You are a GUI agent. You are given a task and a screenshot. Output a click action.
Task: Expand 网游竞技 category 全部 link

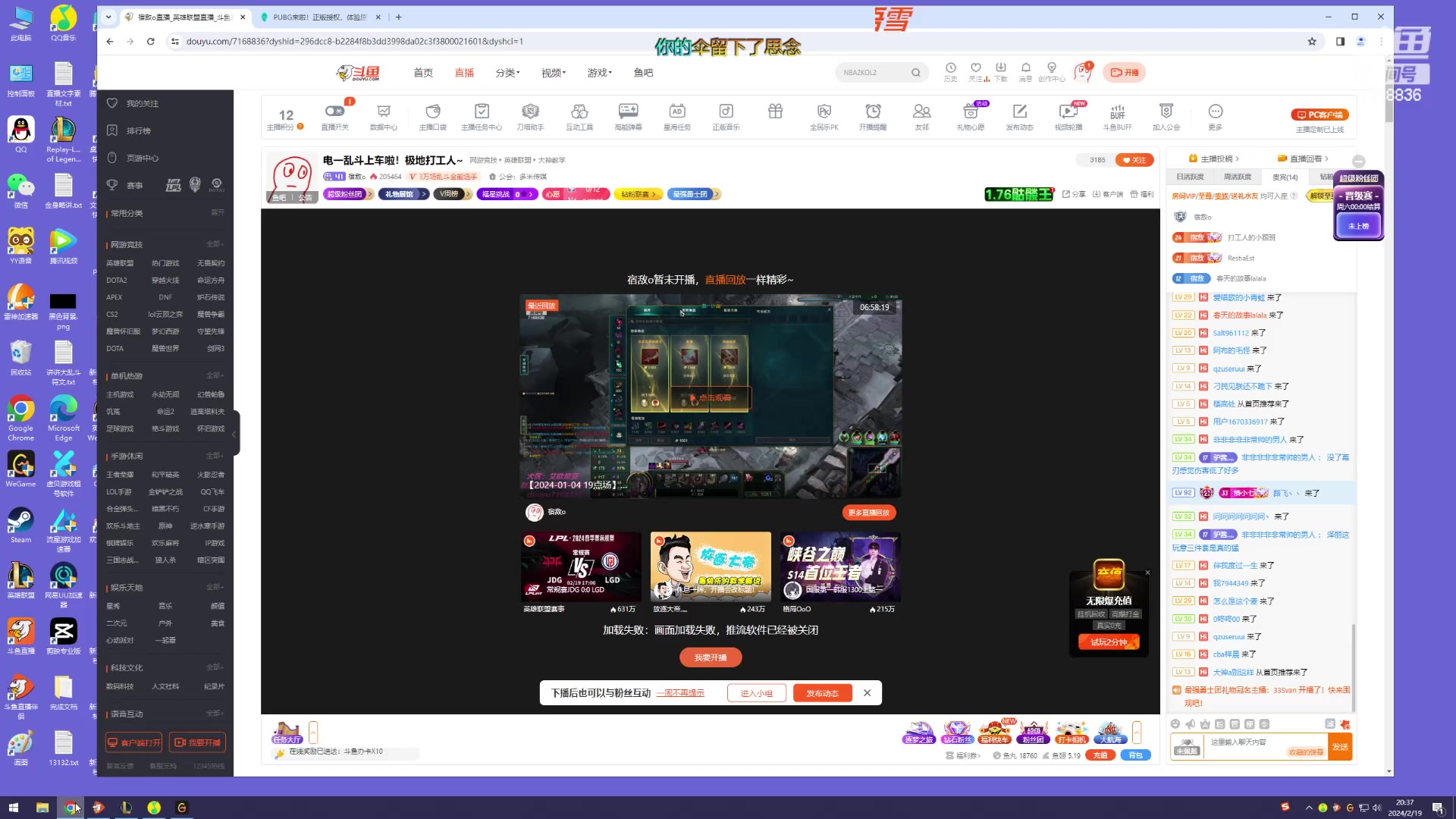[215, 244]
